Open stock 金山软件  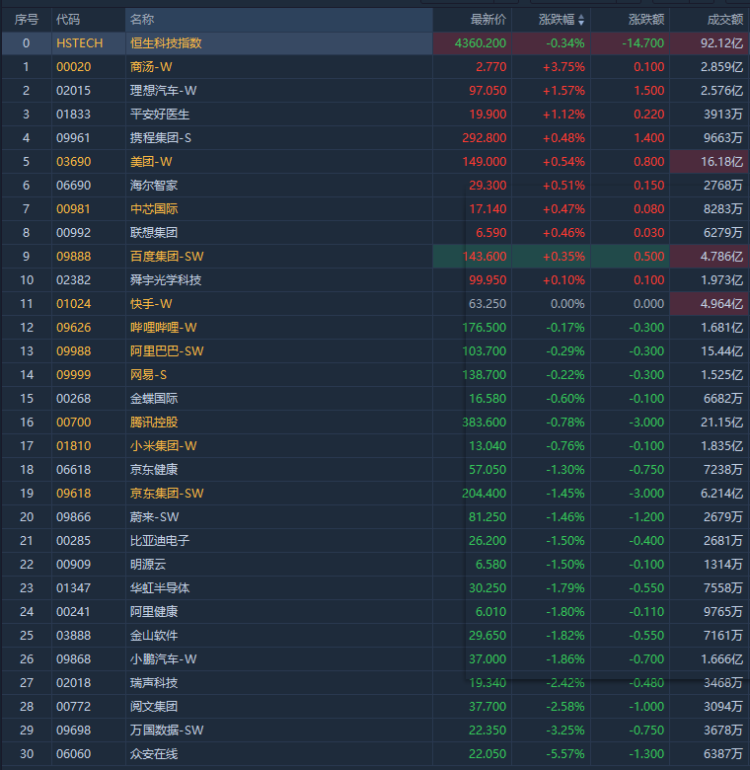tap(154, 635)
